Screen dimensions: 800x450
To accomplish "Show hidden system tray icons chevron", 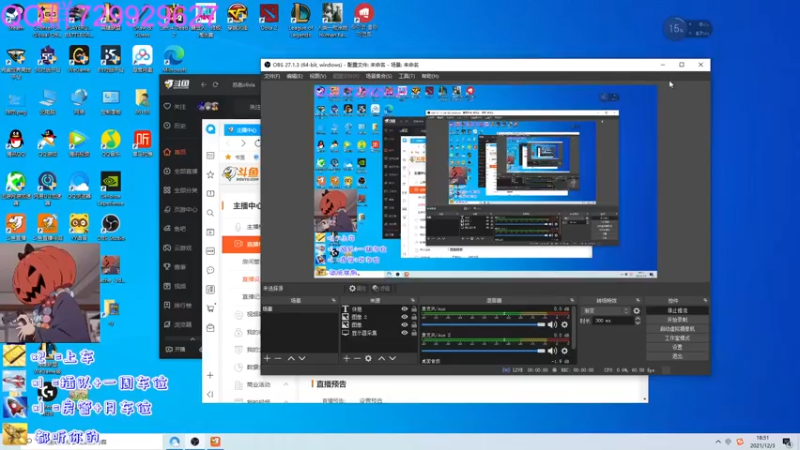I will [x=718, y=442].
